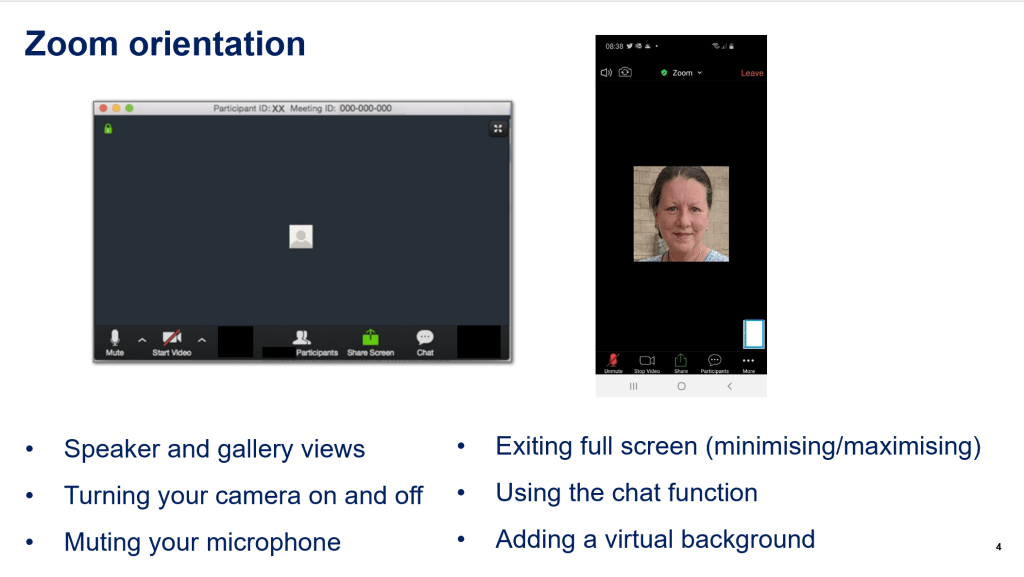Stop Video from the mobile toolbar
Image resolution: width=1024 pixels, height=577 pixels.
(647, 360)
